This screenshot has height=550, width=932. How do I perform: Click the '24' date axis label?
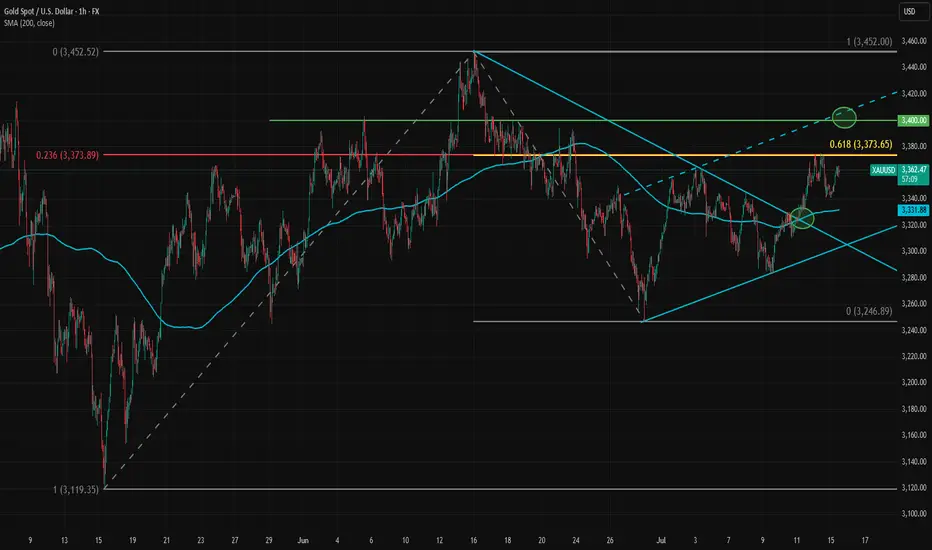pyautogui.click(x=576, y=540)
